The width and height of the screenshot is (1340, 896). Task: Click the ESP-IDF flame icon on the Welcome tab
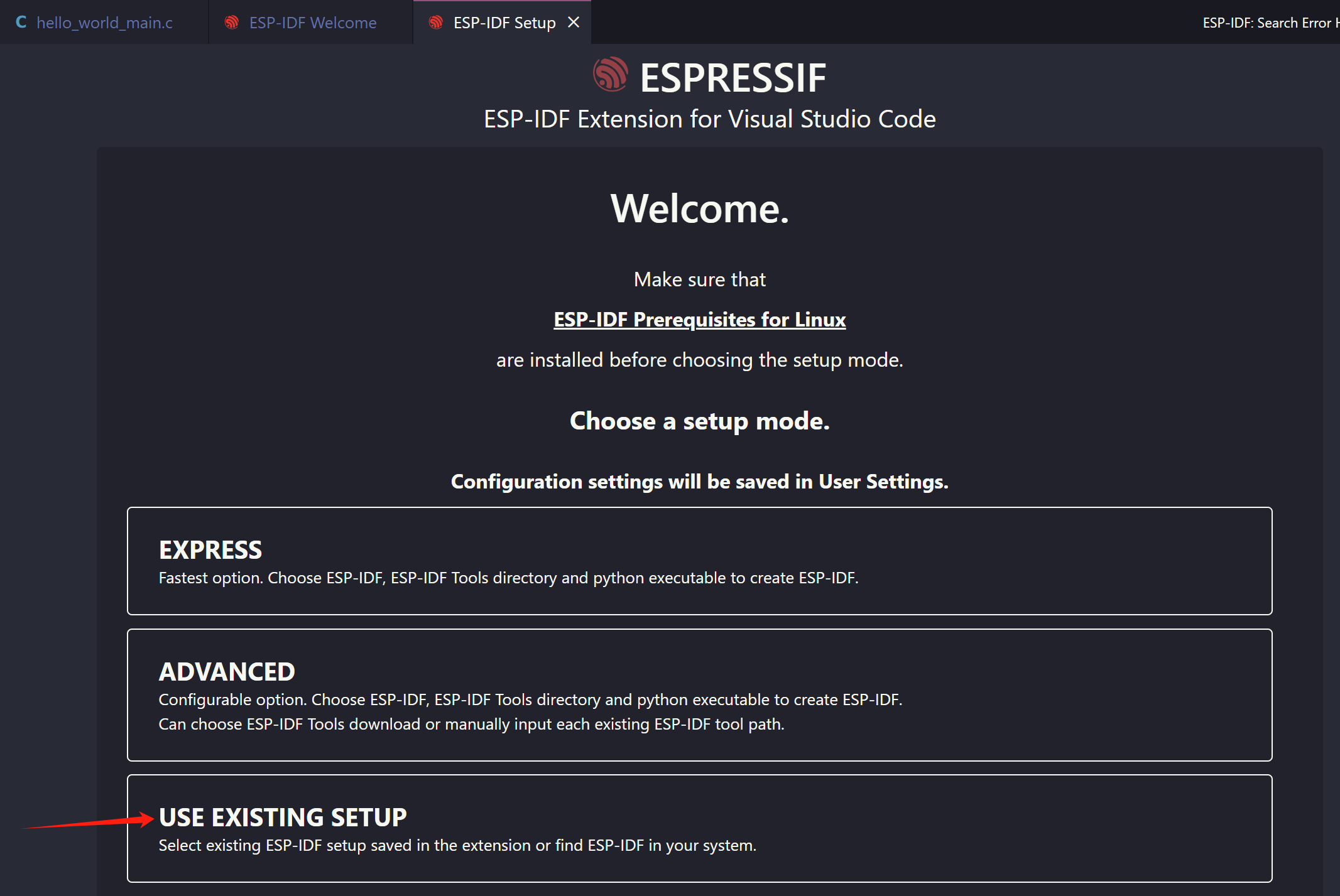231,21
